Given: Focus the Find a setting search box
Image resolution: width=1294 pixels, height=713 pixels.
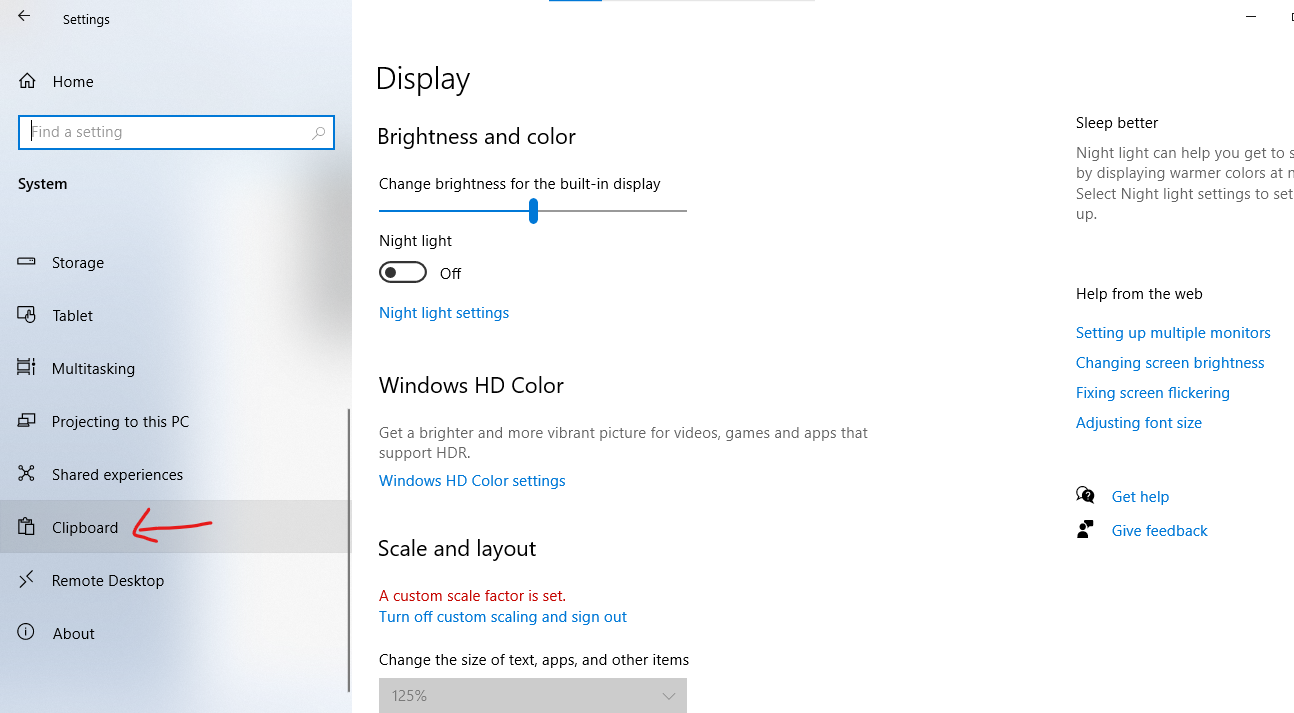Looking at the screenshot, I should (176, 132).
